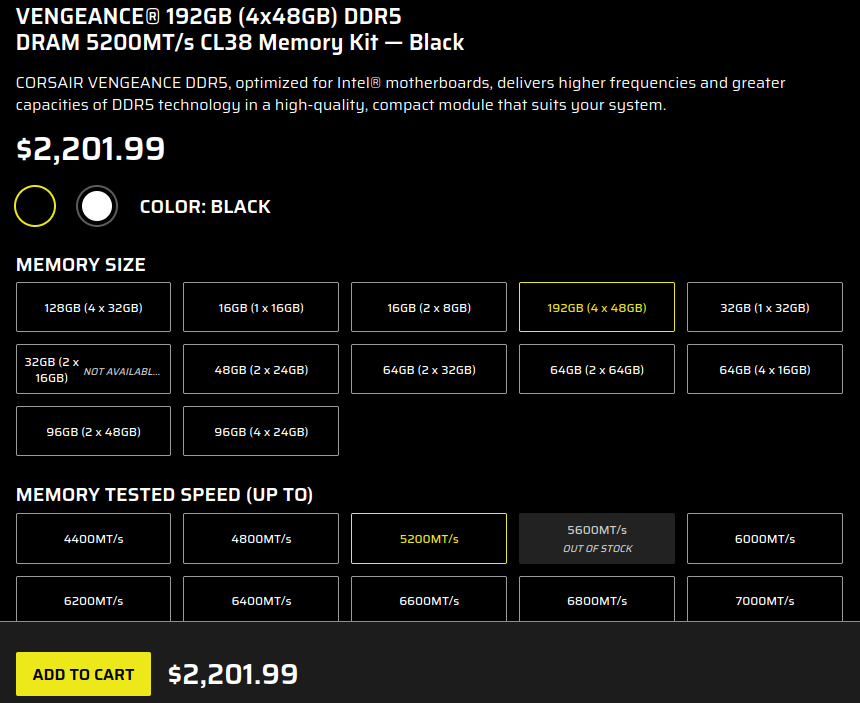Pick 6000MT/s memory speed

[765, 539]
